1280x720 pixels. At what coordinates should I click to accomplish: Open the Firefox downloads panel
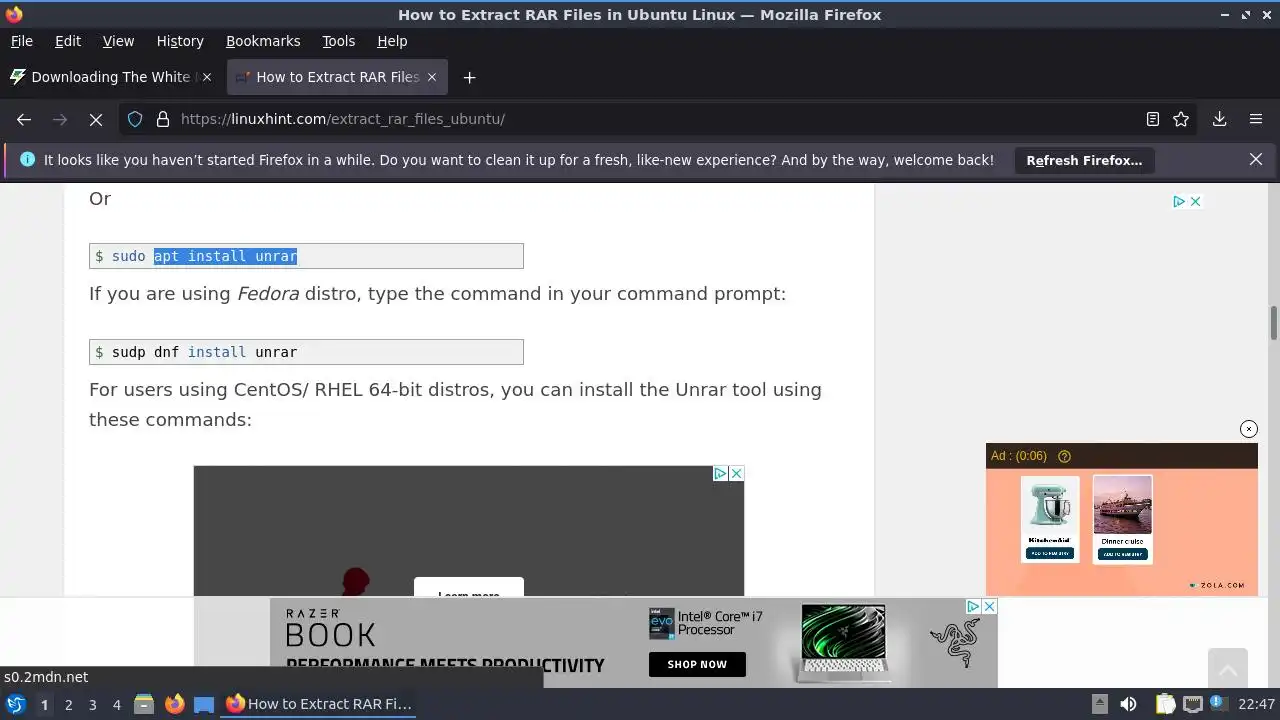1219,119
